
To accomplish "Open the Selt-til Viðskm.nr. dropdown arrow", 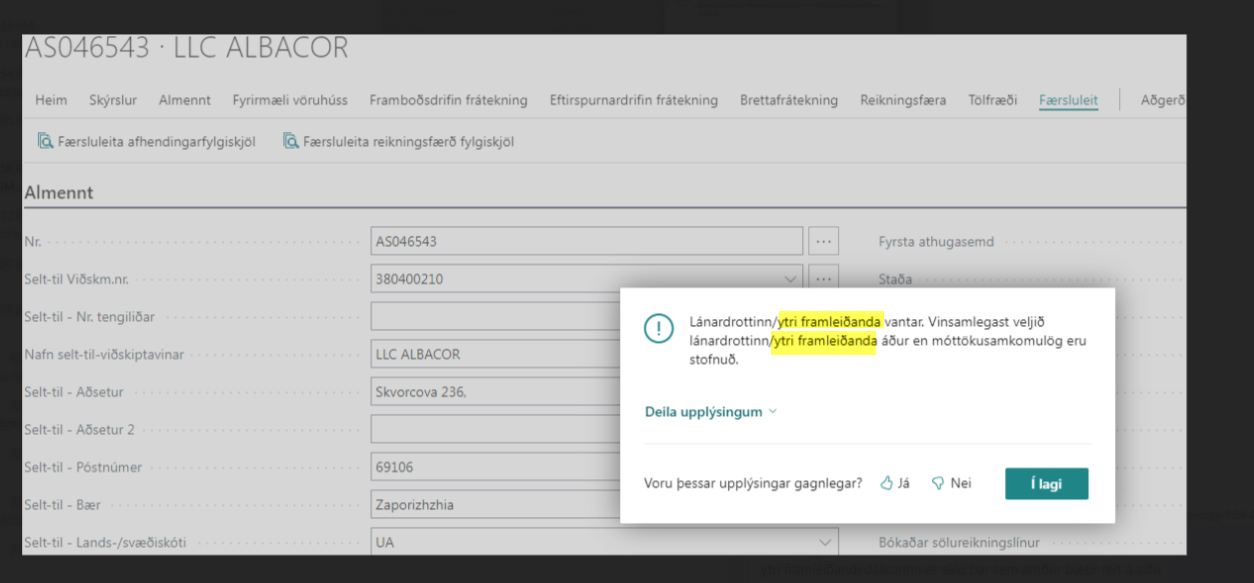I will [x=792, y=279].
